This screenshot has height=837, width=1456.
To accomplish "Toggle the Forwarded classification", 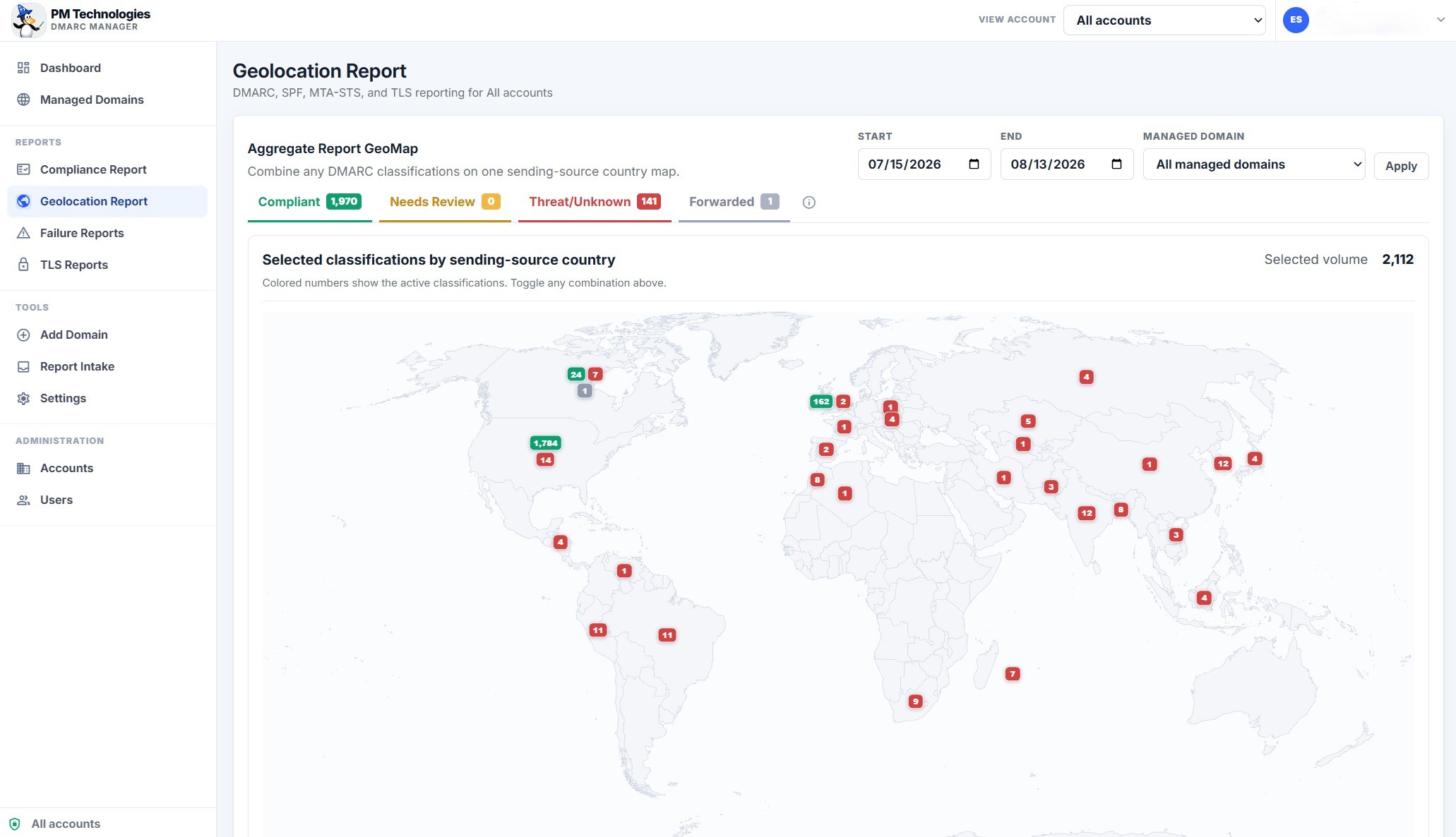I will point(734,203).
